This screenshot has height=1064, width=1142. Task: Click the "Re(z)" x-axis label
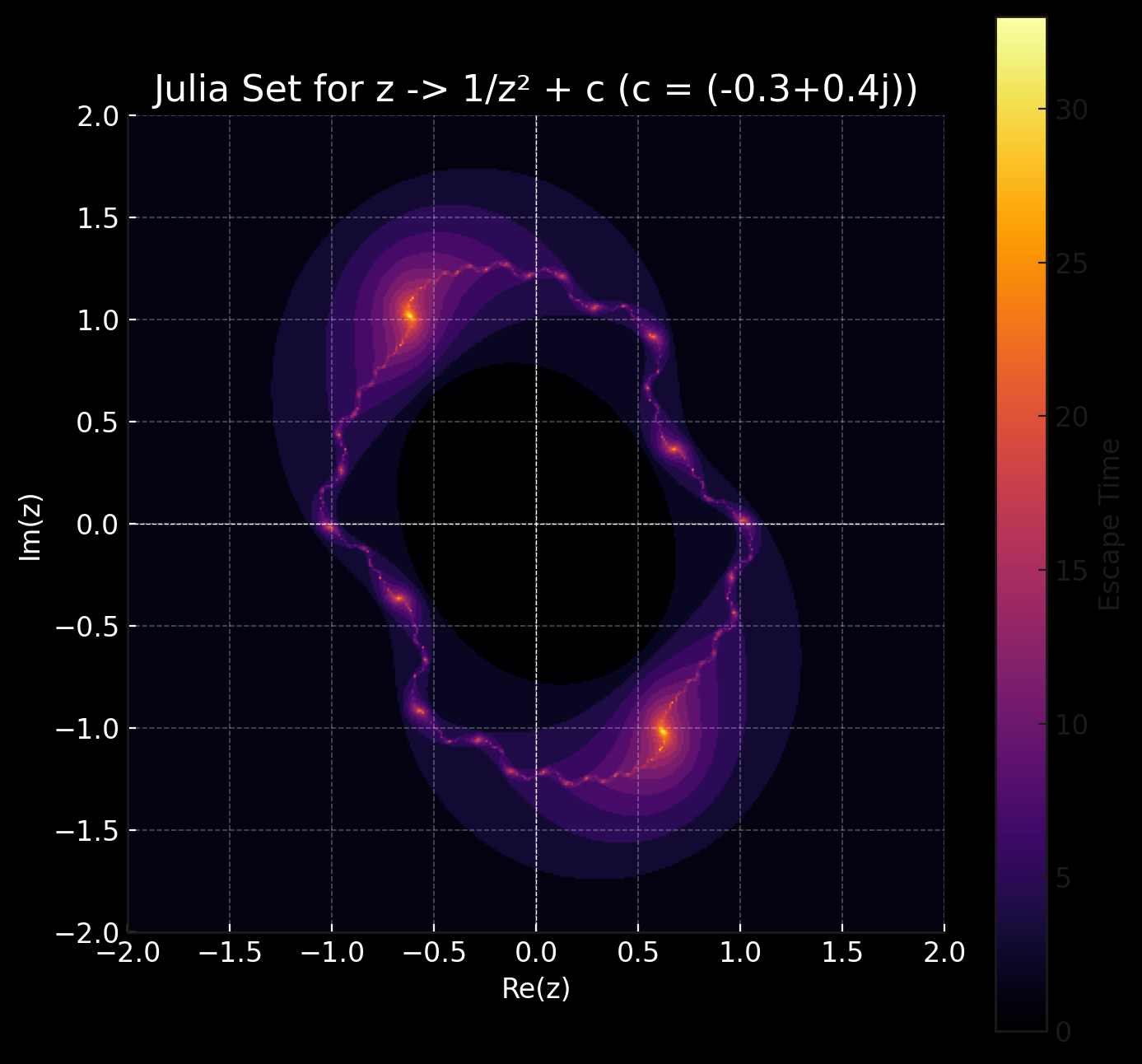536,989
